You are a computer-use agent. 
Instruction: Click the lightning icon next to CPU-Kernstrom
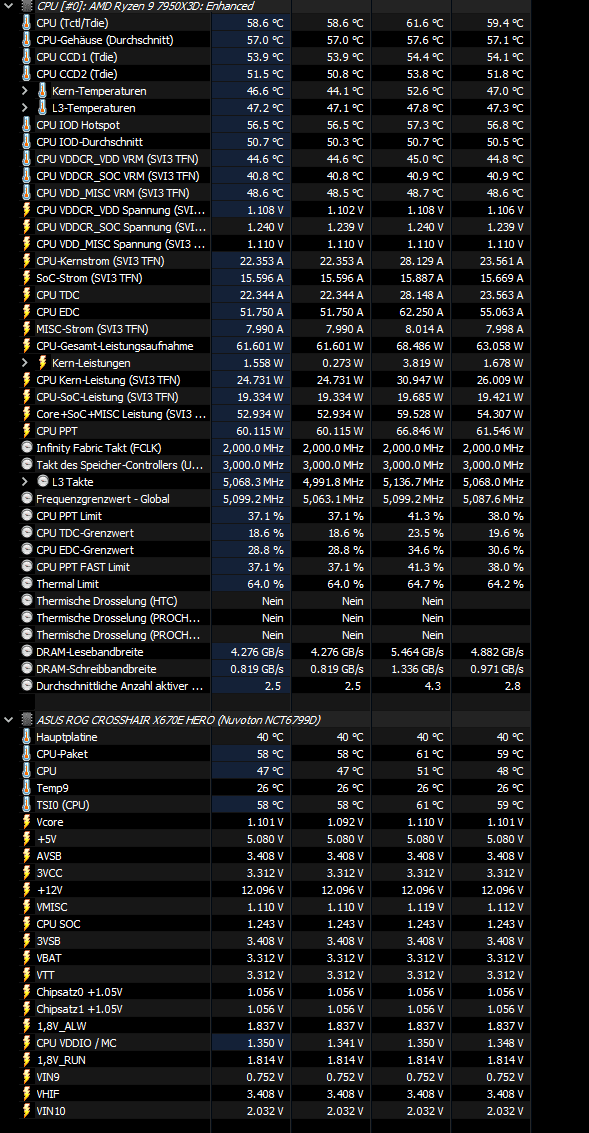27,261
